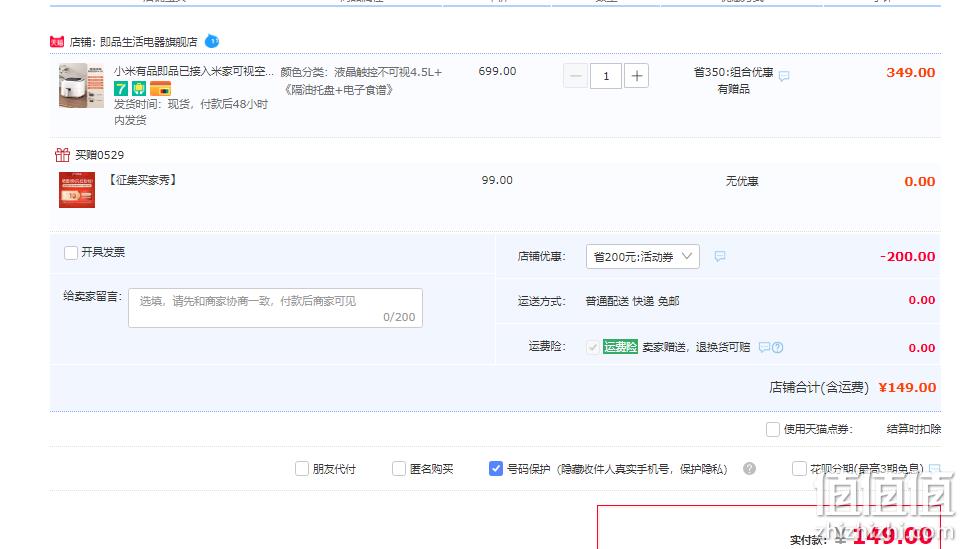
Task: Open the blue Wangwang chat icon
Action: [x=211, y=41]
